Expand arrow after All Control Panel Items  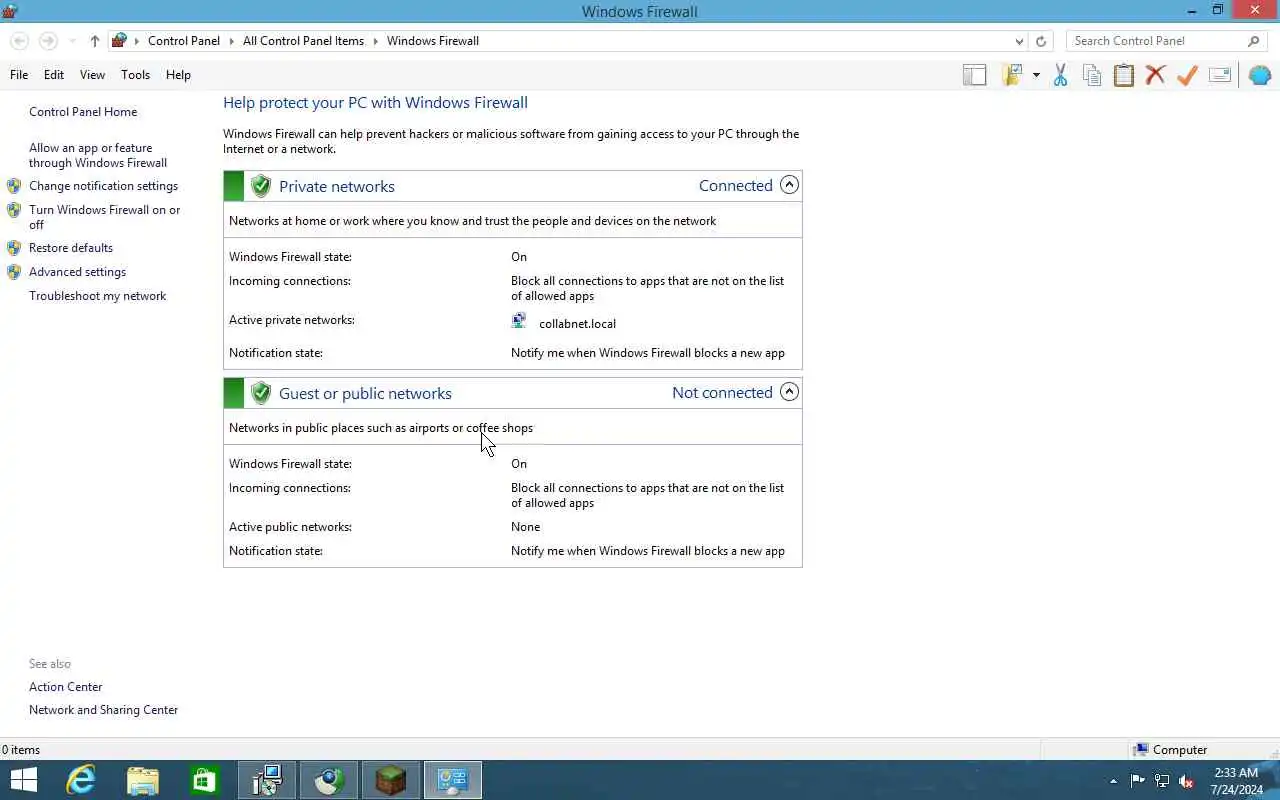tap(376, 41)
